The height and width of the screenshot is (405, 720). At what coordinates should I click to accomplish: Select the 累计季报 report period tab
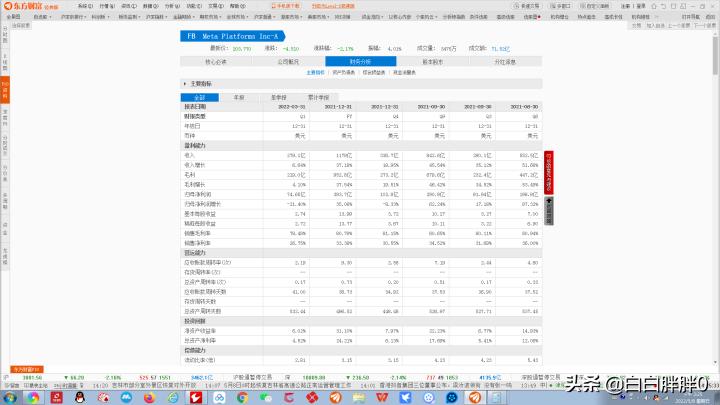(318, 97)
